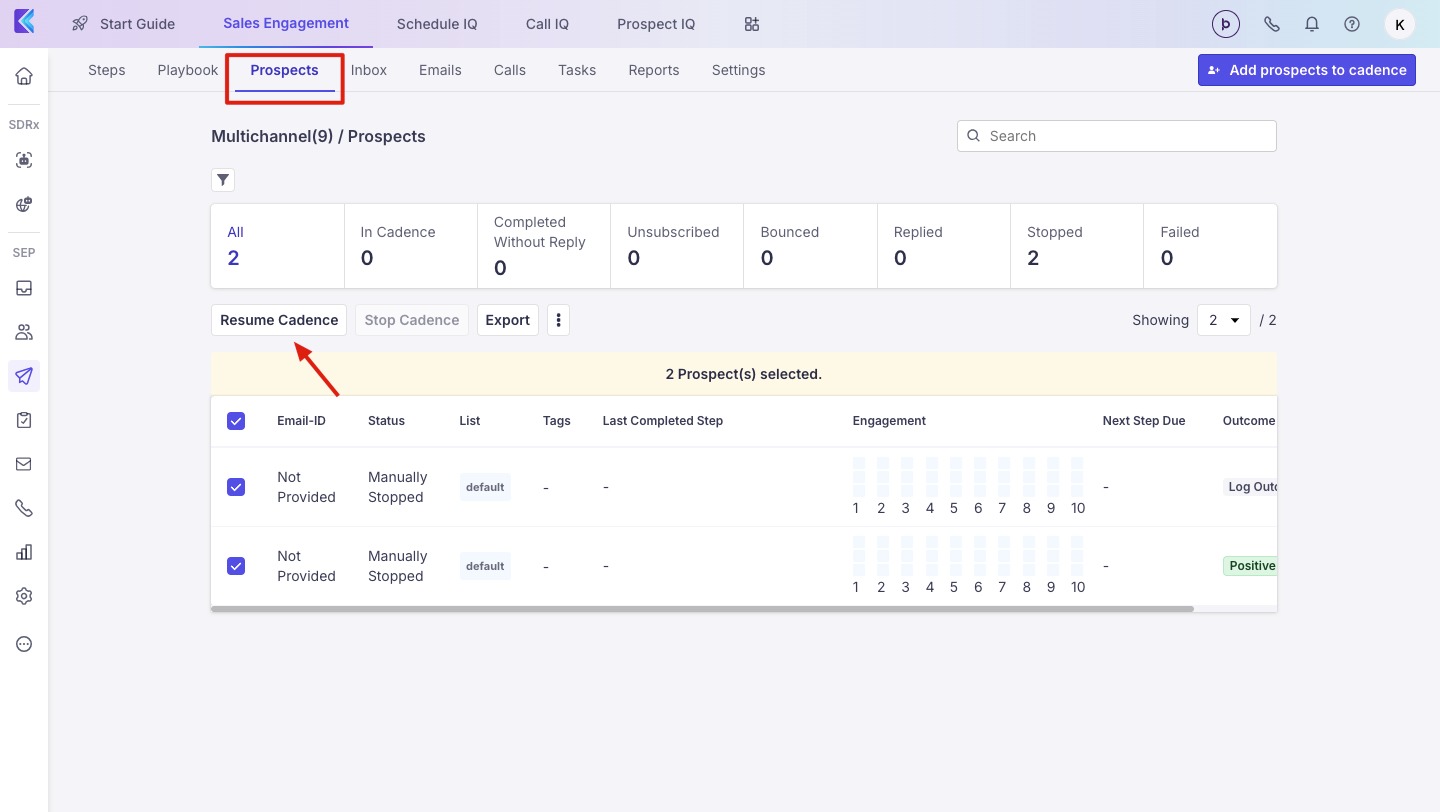Open the bar chart reports sidebar icon
Image resolution: width=1440 pixels, height=812 pixels.
(x=24, y=552)
